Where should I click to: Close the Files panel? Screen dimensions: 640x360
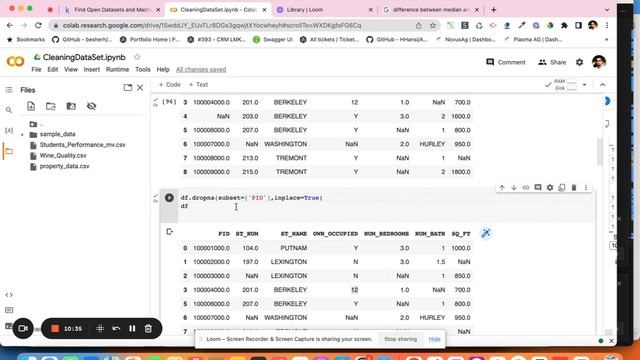[140, 87]
